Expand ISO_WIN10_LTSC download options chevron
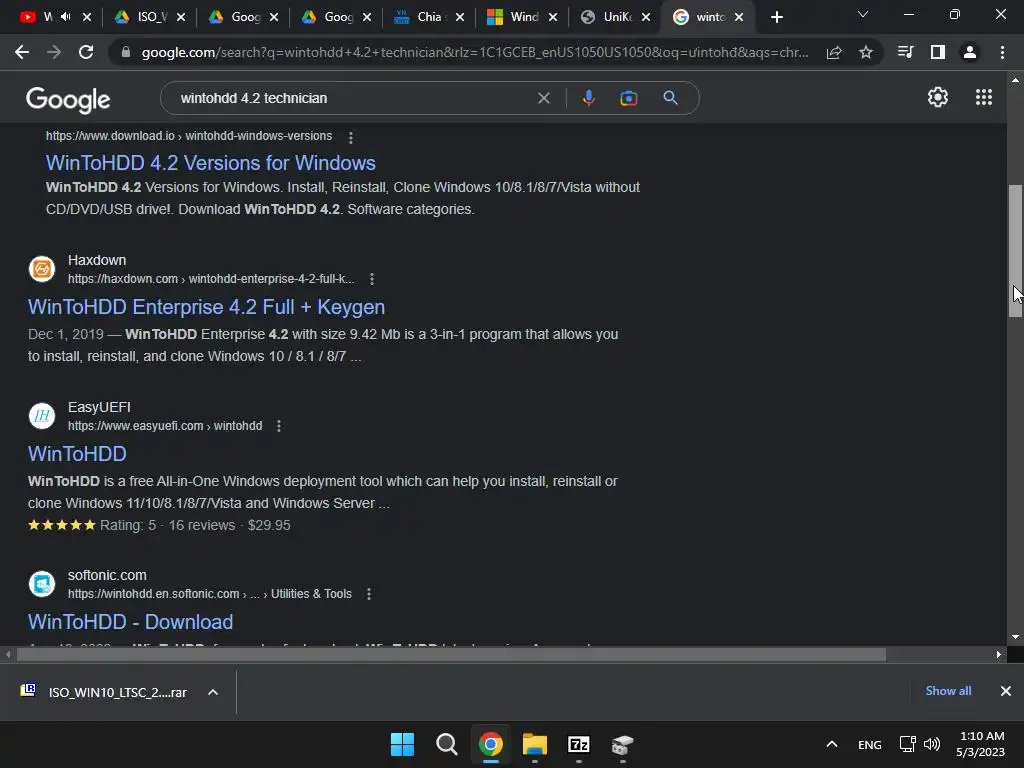This screenshot has height=768, width=1024. click(x=213, y=692)
